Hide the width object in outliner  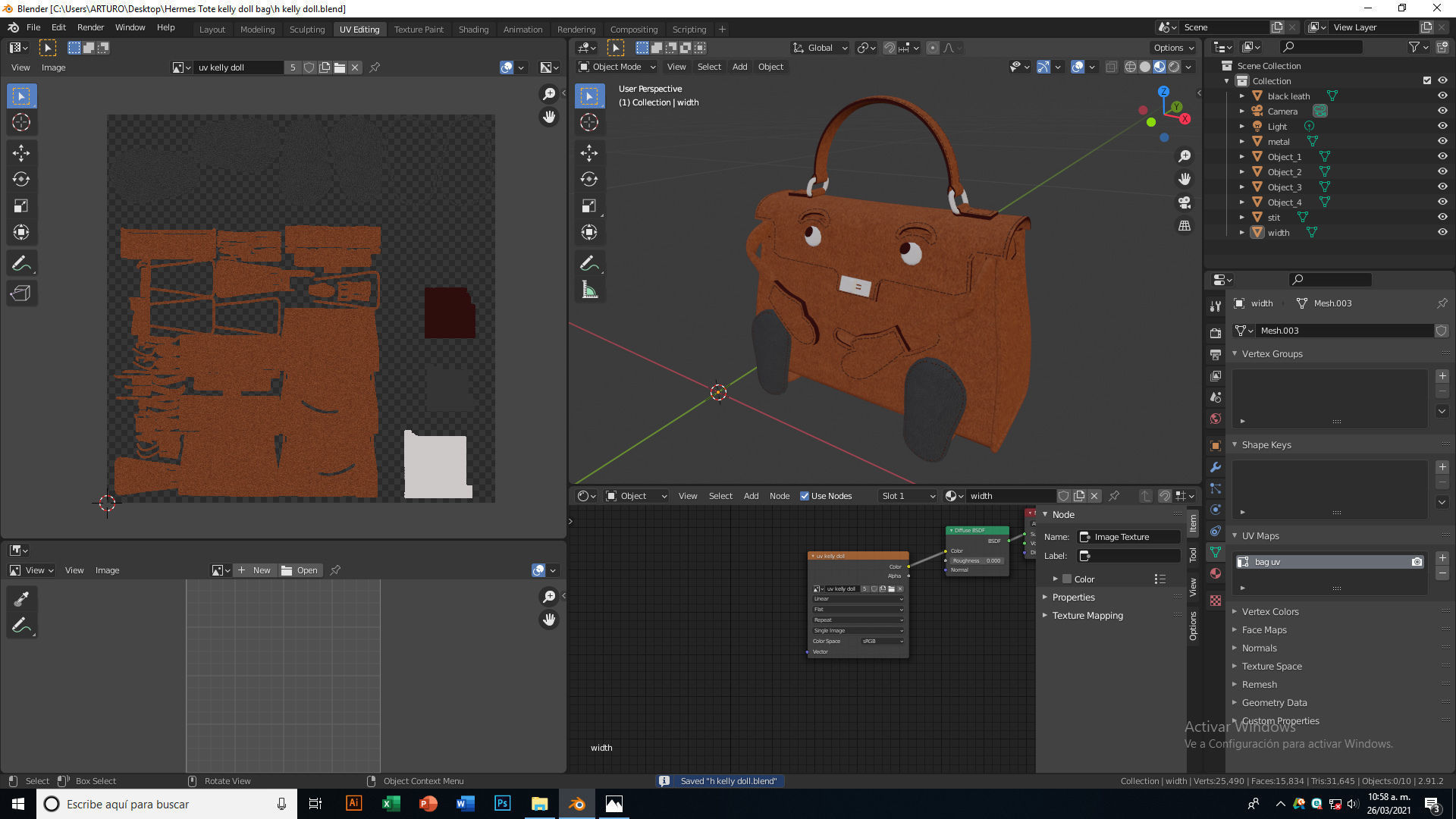(x=1442, y=232)
